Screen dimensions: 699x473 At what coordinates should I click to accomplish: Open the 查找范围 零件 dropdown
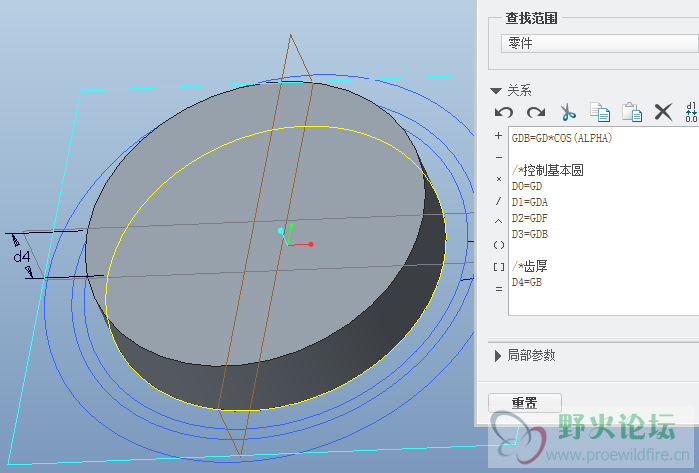pyautogui.click(x=598, y=43)
